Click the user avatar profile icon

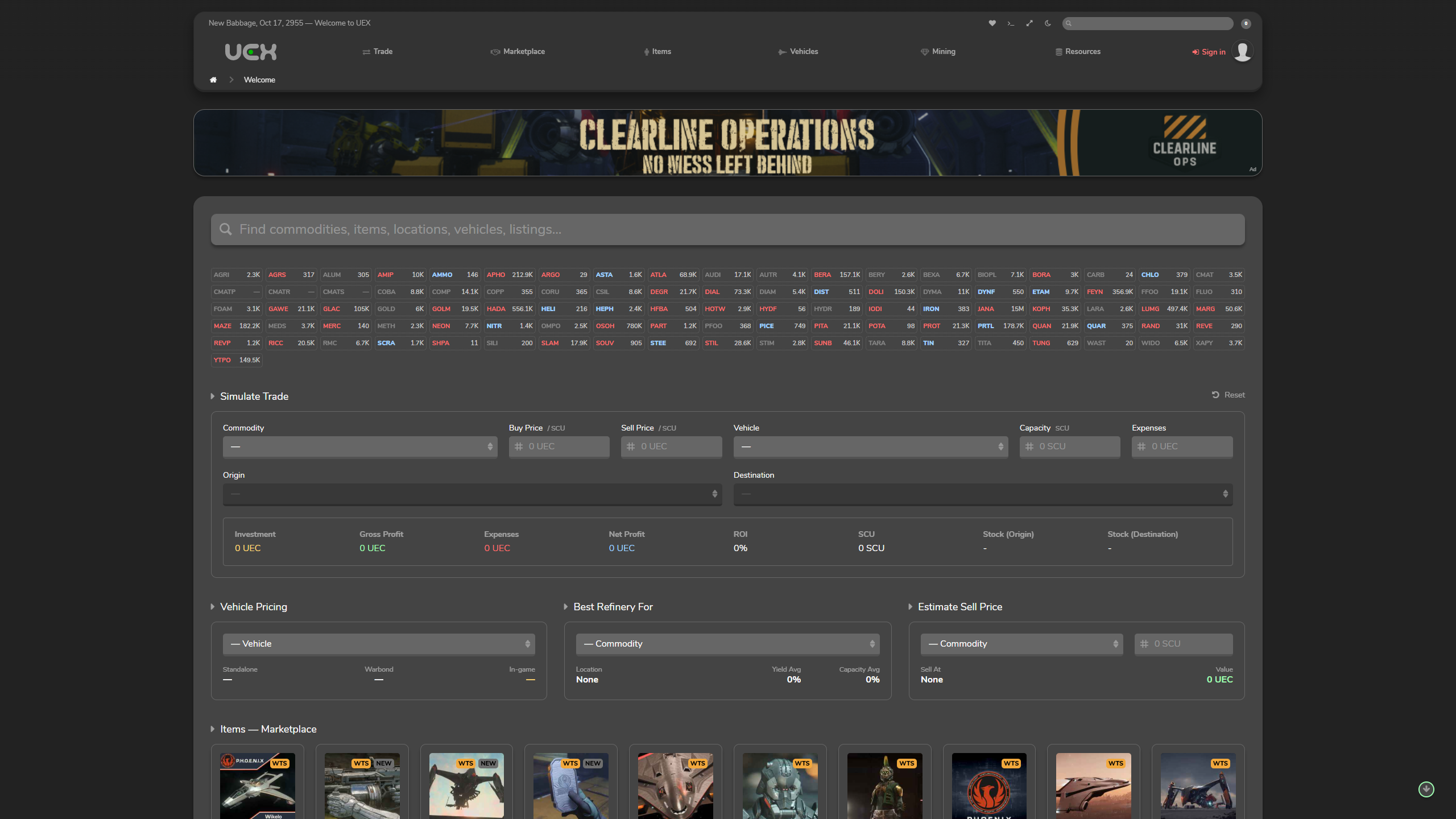pyautogui.click(x=1242, y=52)
